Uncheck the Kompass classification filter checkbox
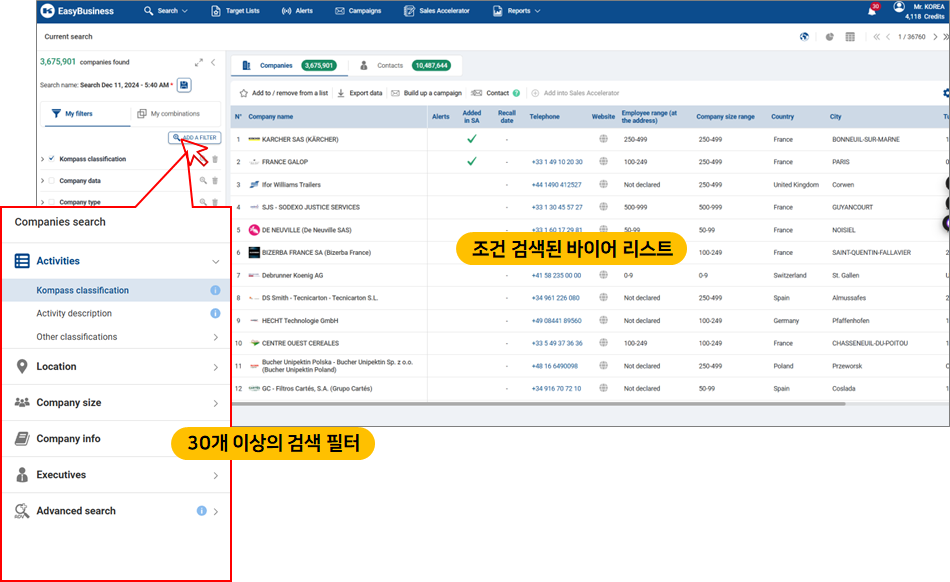This screenshot has width=950, height=582. [x=51, y=159]
